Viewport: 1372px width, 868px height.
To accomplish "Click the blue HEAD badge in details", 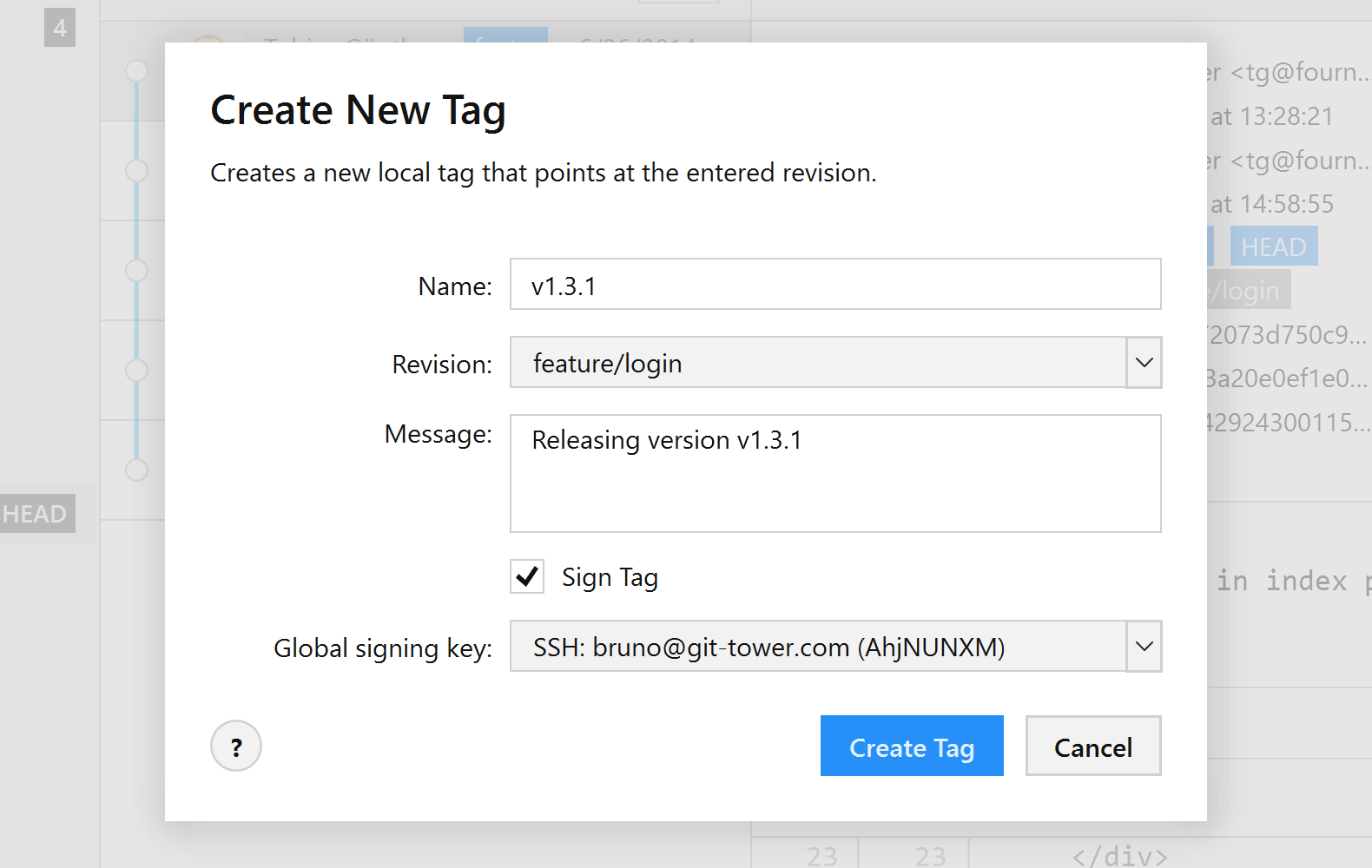I will coord(1273,247).
